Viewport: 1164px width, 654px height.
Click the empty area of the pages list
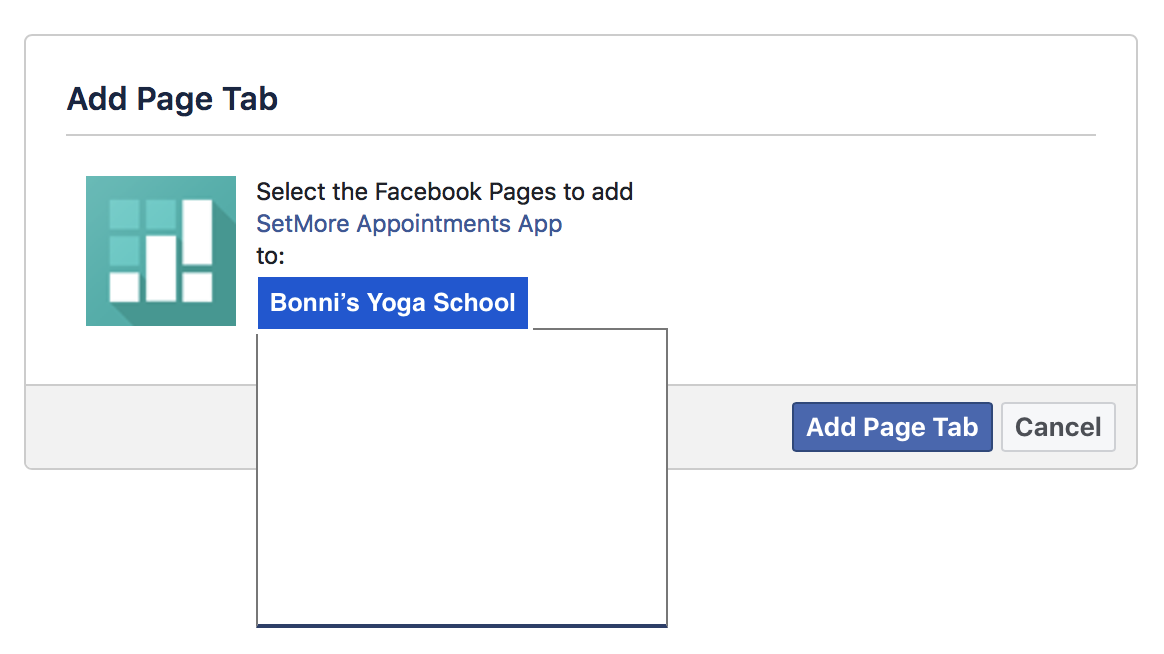pyautogui.click(x=462, y=475)
